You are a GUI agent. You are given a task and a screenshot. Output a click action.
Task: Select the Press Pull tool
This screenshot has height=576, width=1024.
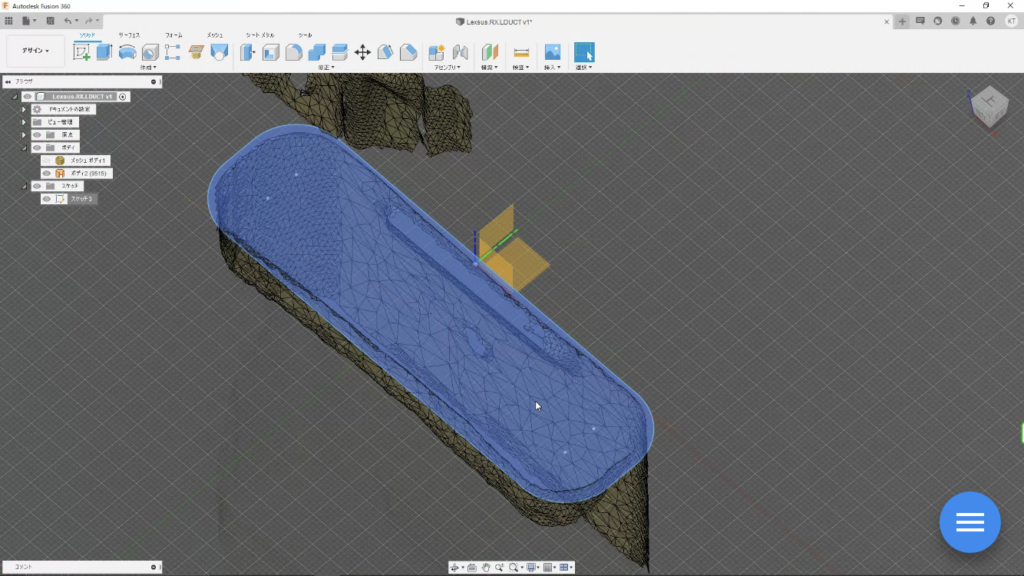pos(248,52)
